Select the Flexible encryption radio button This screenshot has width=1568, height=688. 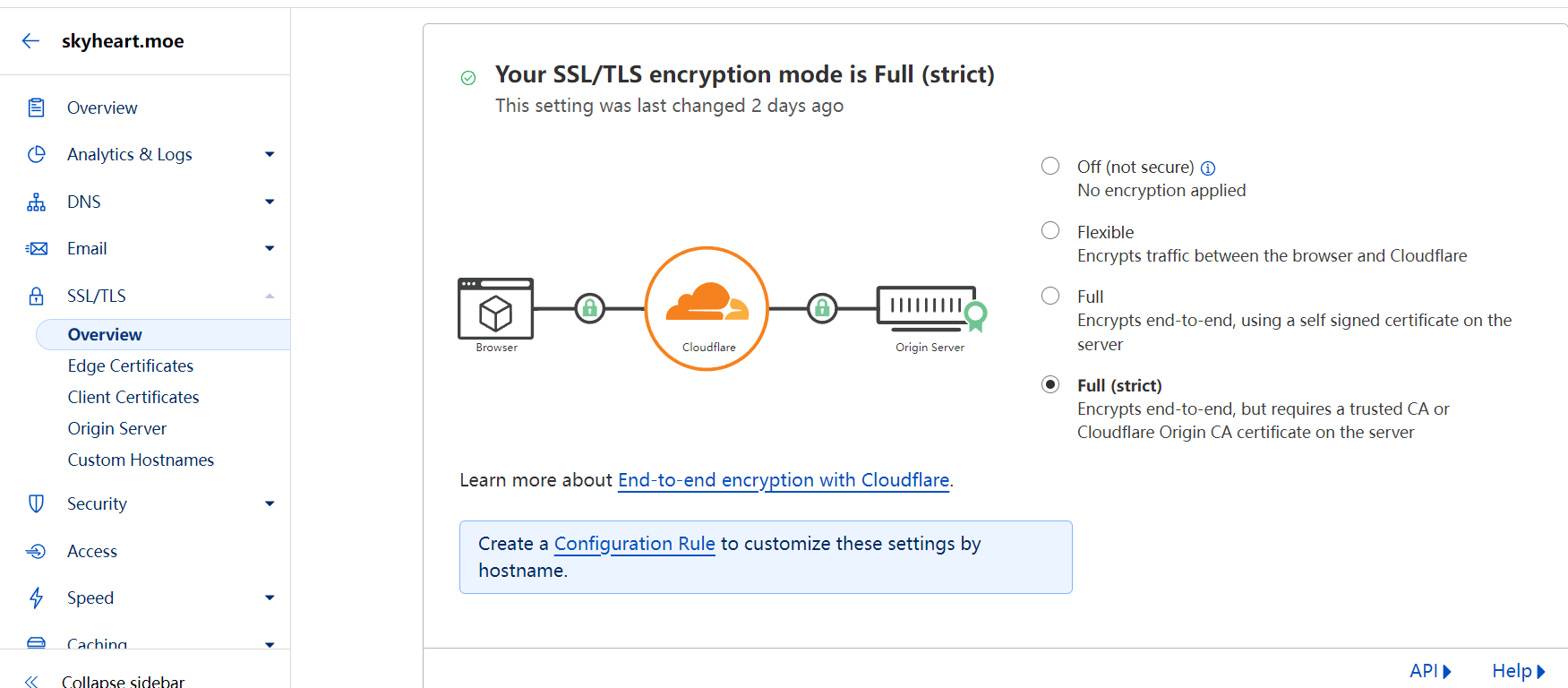coord(1050,230)
